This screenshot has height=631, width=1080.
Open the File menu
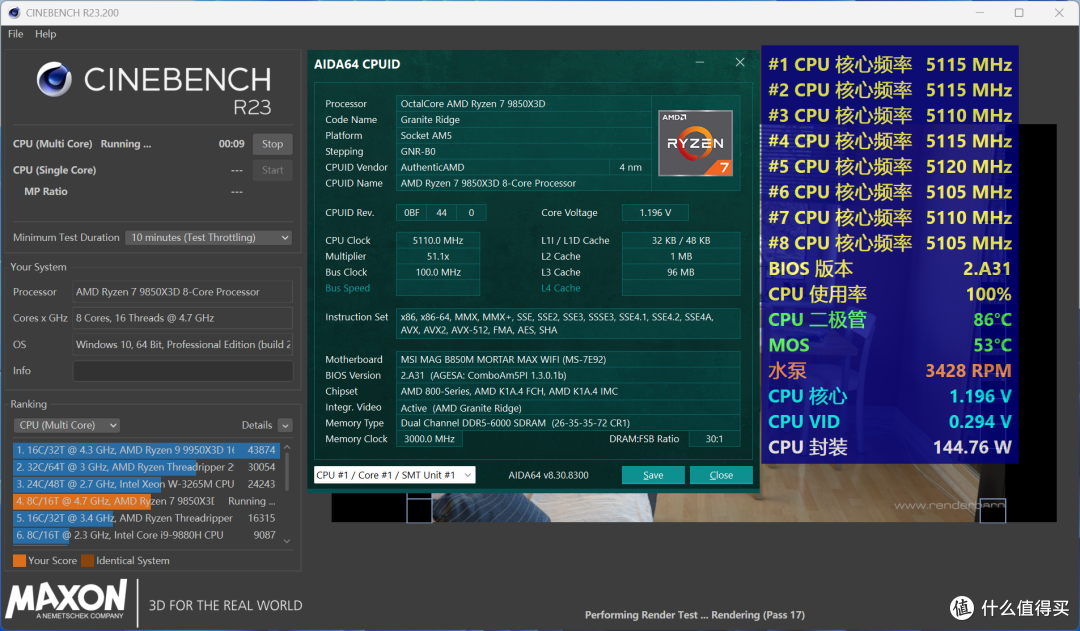click(15, 34)
